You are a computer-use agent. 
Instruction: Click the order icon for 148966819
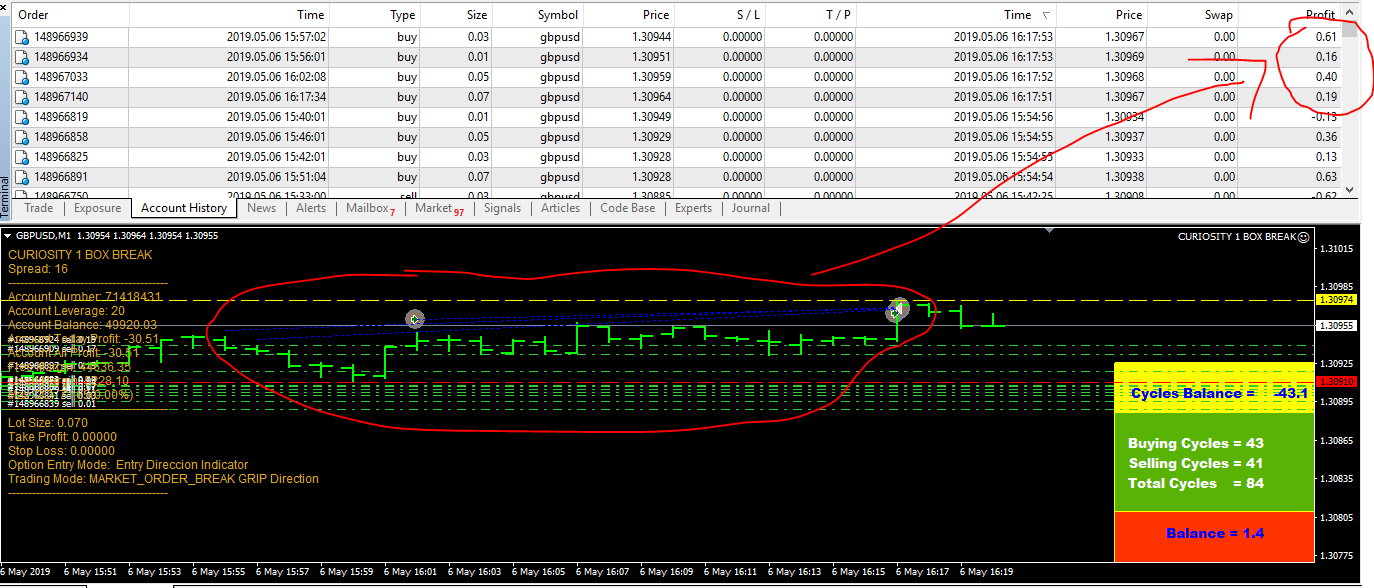point(22,117)
